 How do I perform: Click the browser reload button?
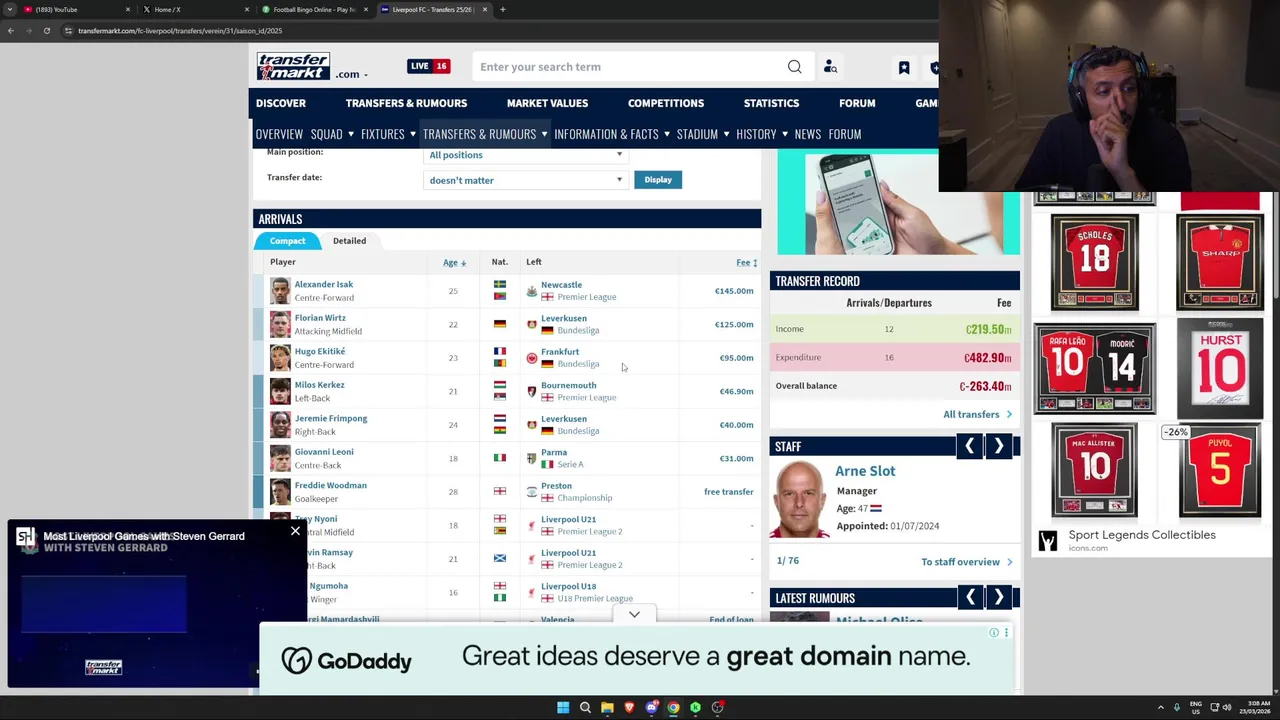point(46,31)
